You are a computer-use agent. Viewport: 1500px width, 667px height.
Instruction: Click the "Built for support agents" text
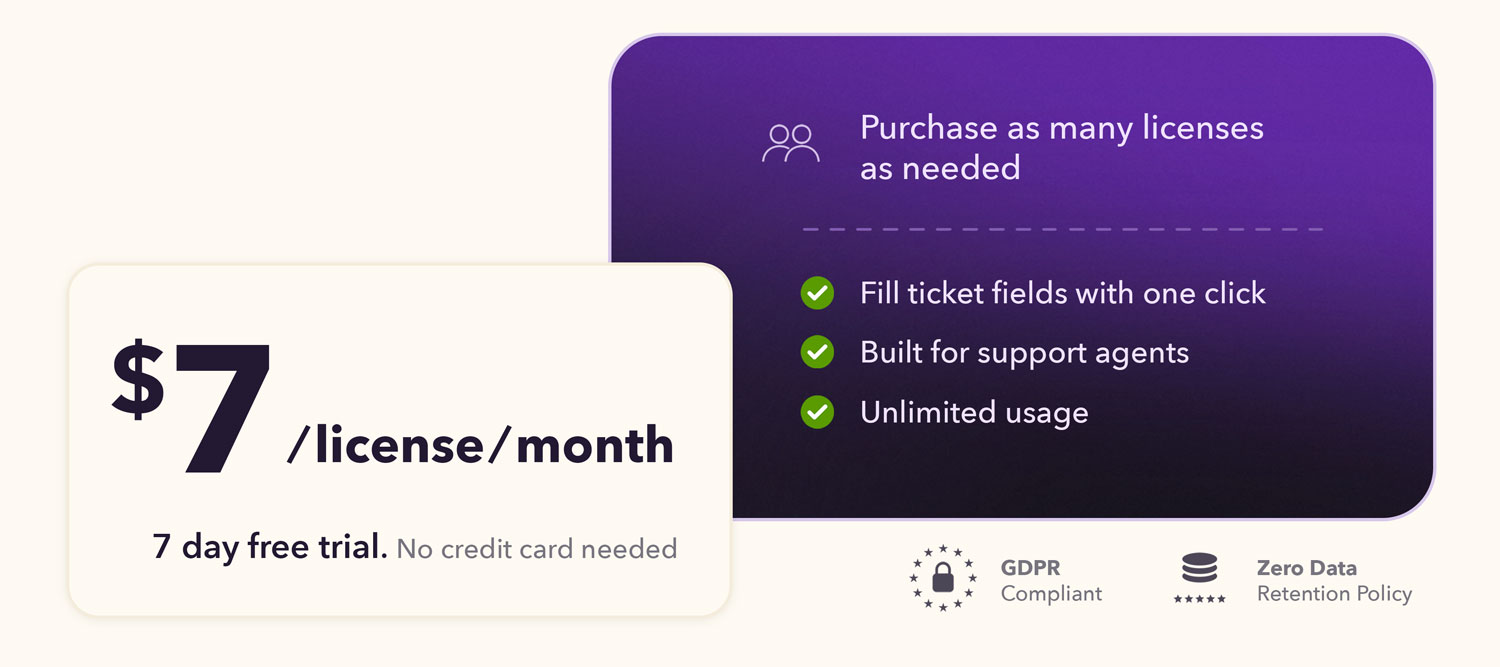point(1024,352)
